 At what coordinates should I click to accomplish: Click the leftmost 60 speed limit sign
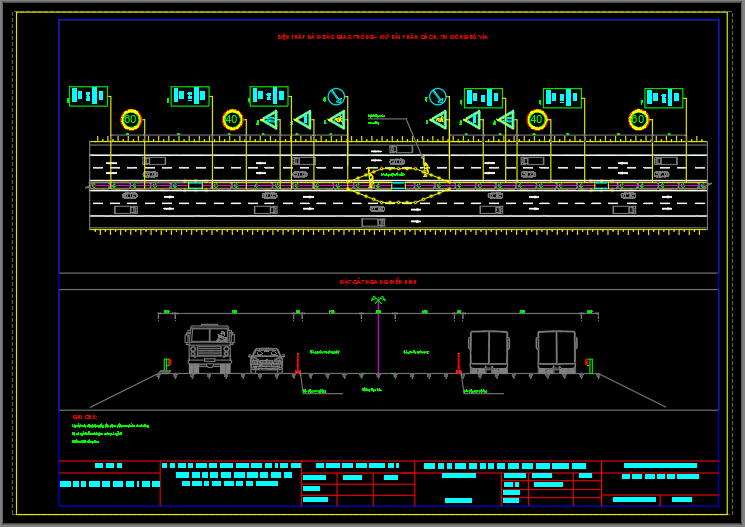[x=130, y=120]
